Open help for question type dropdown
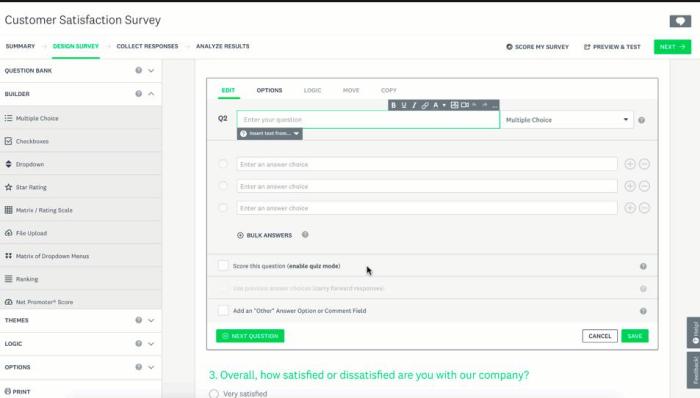The width and height of the screenshot is (700, 398). click(x=642, y=120)
